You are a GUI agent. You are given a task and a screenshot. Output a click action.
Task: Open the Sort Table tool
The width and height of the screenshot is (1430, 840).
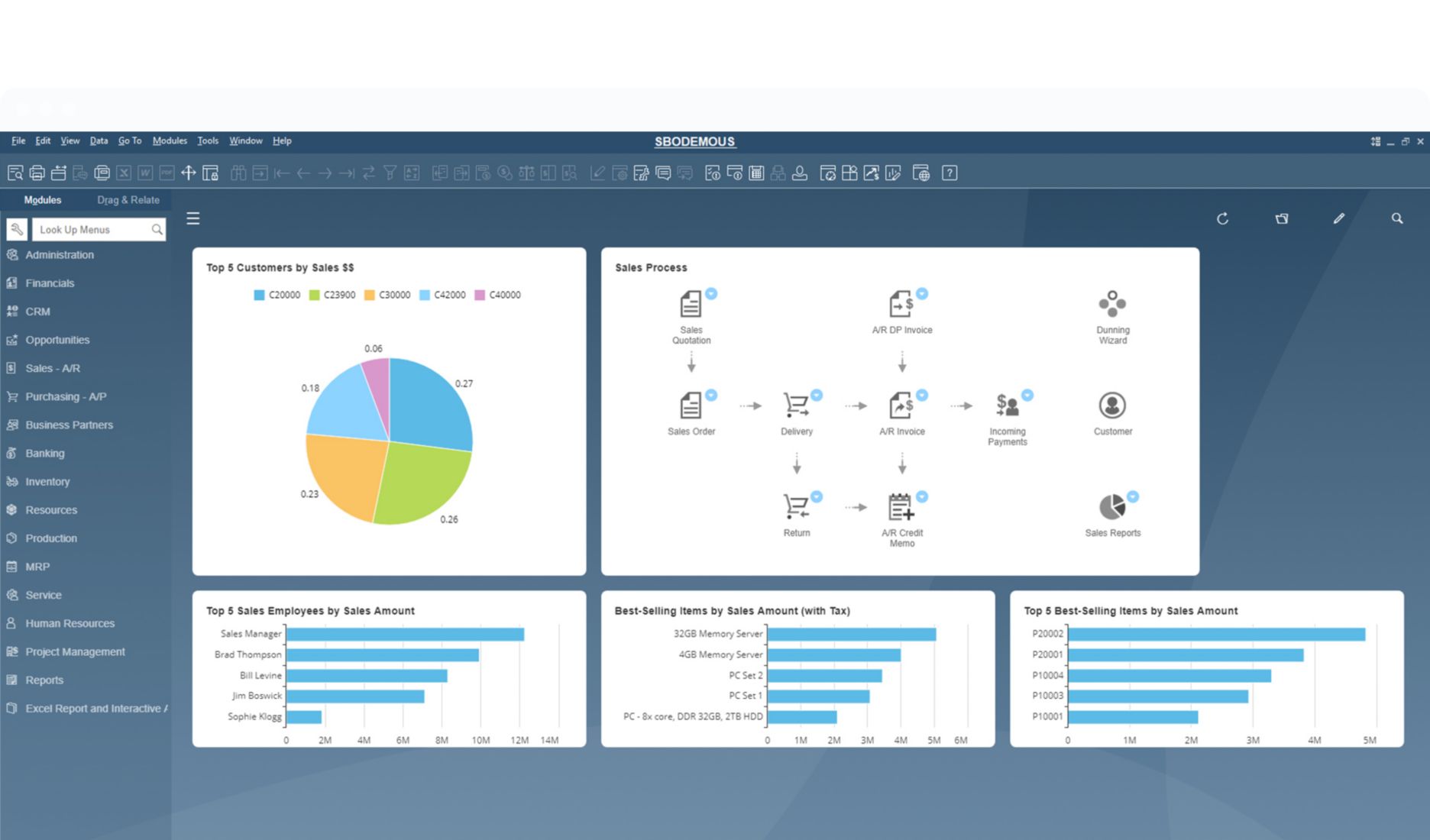click(x=411, y=173)
